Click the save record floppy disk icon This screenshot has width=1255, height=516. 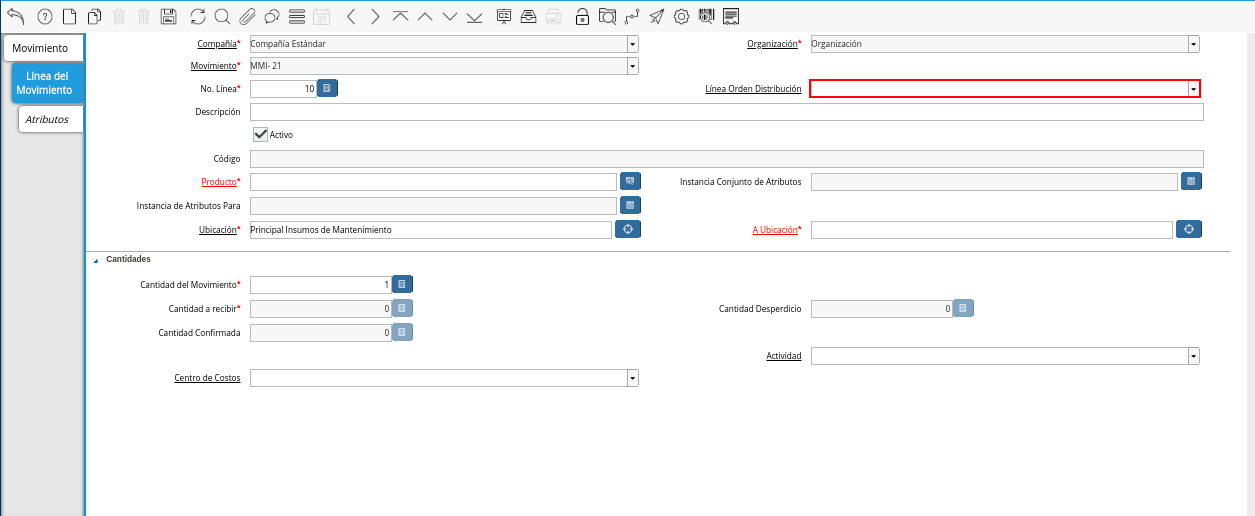(169, 16)
